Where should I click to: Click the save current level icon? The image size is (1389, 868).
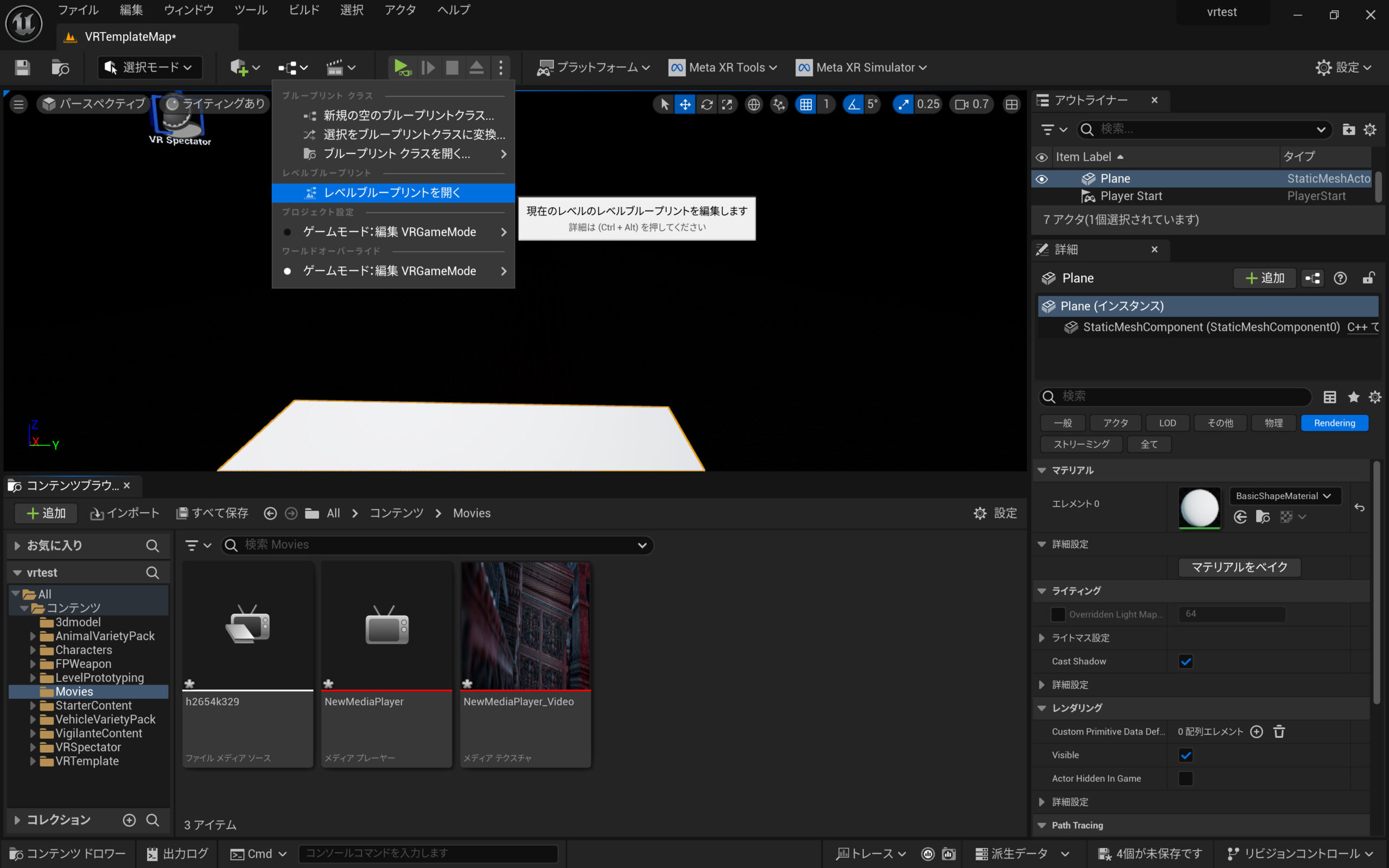pyautogui.click(x=22, y=68)
